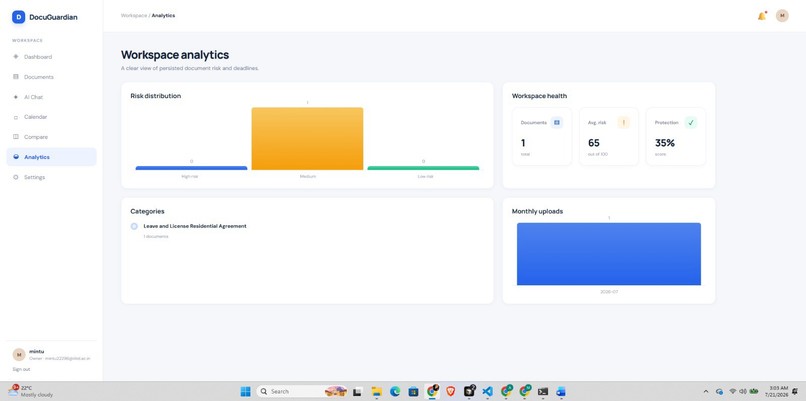Click the circle icon beside Leave and License category
Viewport: 806px width, 401px height.
coord(134,226)
